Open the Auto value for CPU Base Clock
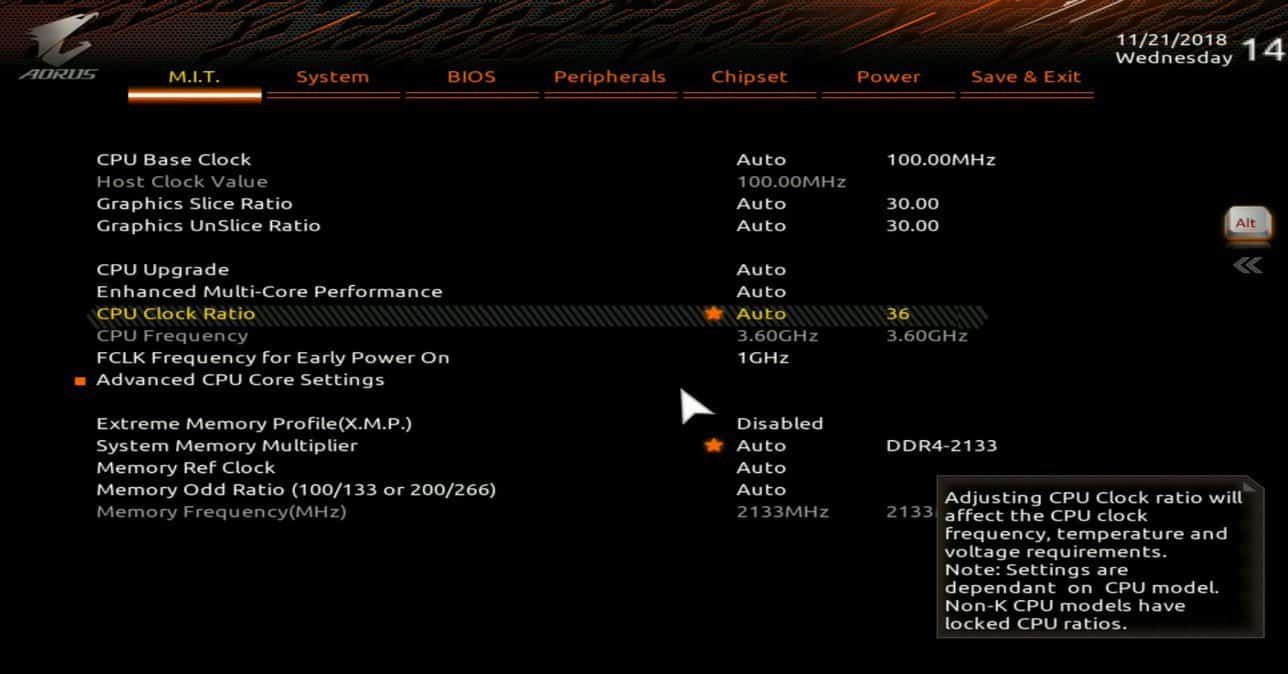Screen dimensions: 1288x674 761,160
